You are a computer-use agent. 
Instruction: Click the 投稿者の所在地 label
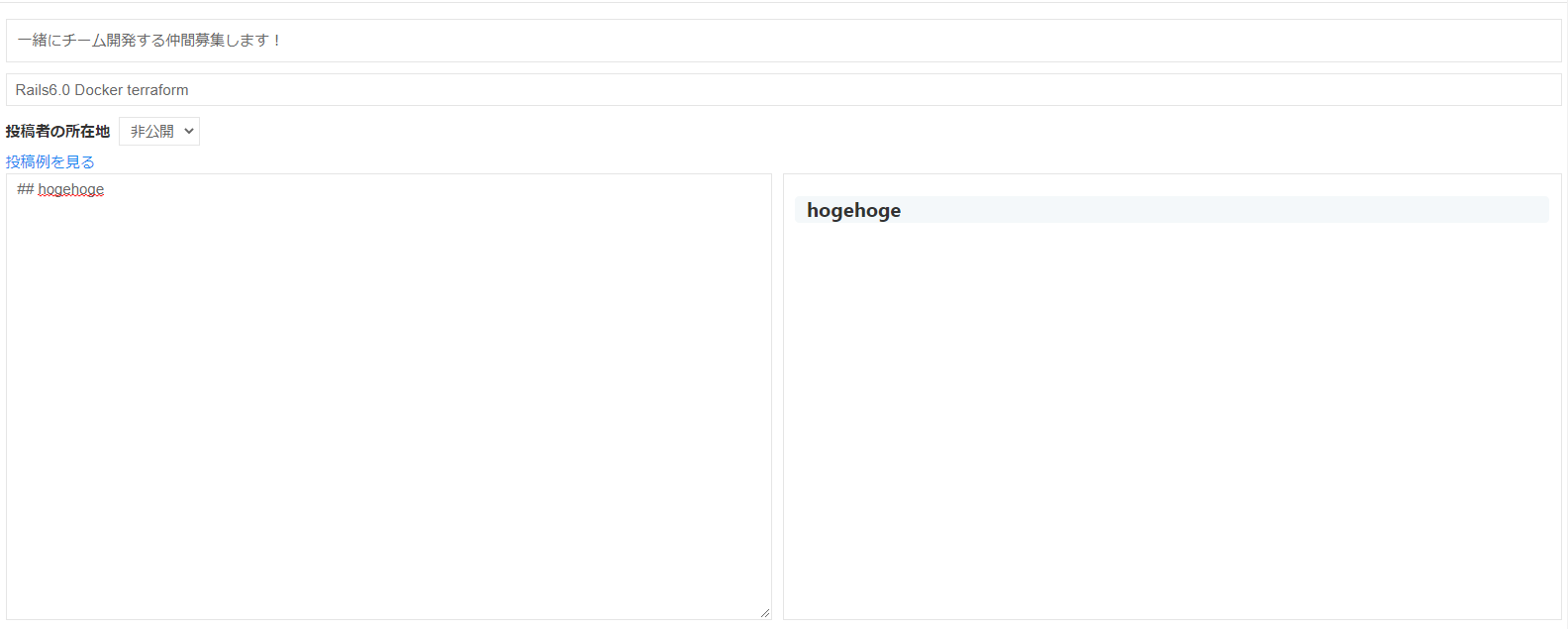(57, 131)
